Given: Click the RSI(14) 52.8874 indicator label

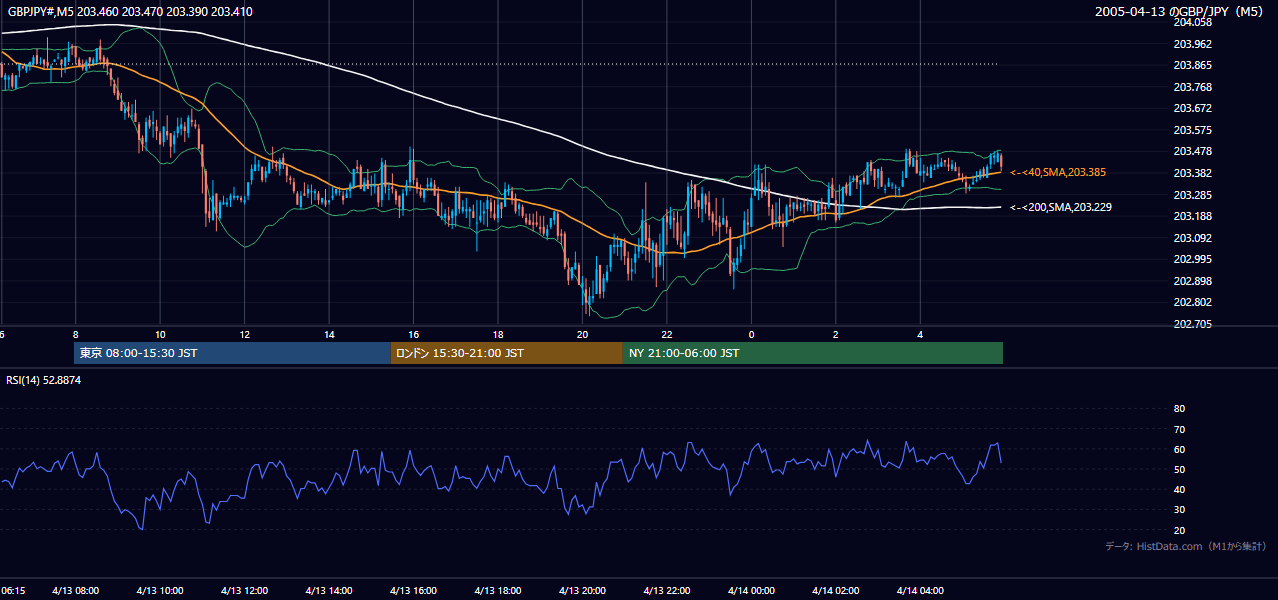Looking at the screenshot, I should [44, 380].
